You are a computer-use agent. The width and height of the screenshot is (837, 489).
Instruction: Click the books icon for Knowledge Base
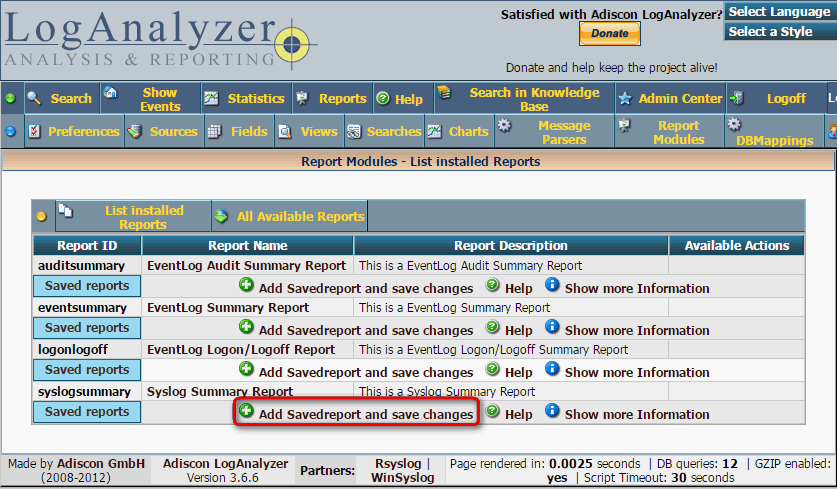444,92
